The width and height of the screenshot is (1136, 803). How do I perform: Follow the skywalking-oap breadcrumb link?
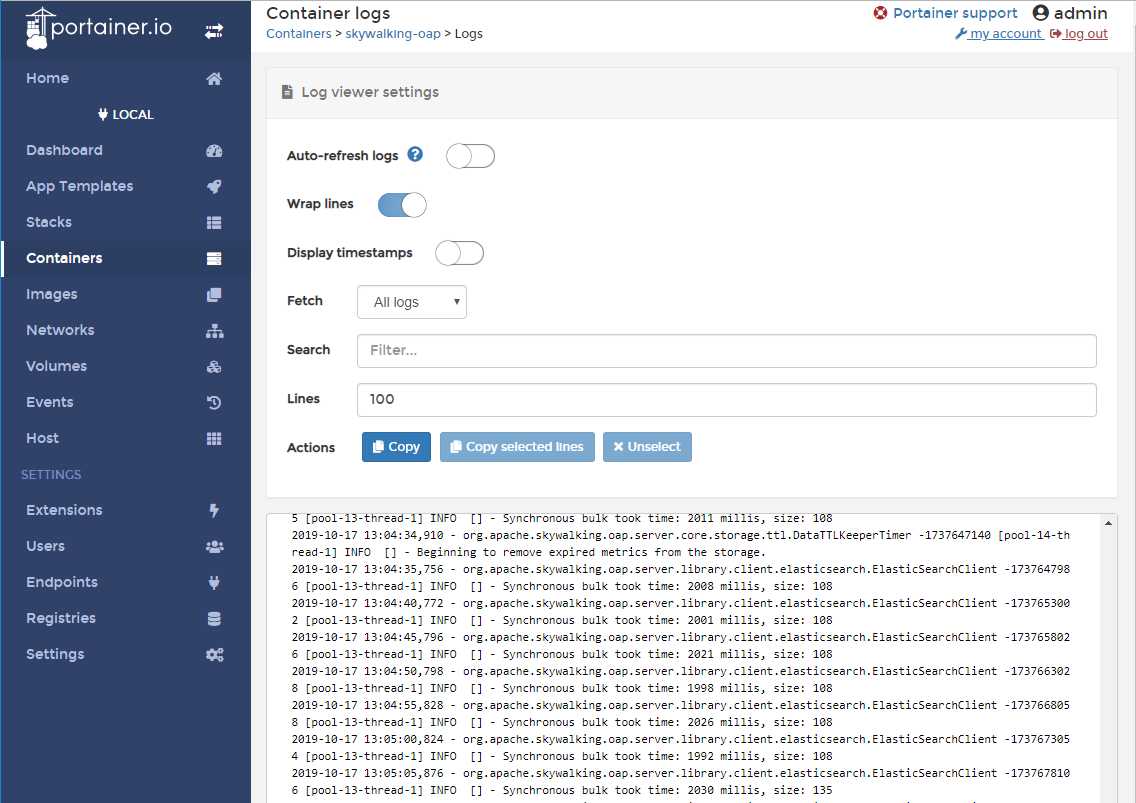(x=393, y=34)
